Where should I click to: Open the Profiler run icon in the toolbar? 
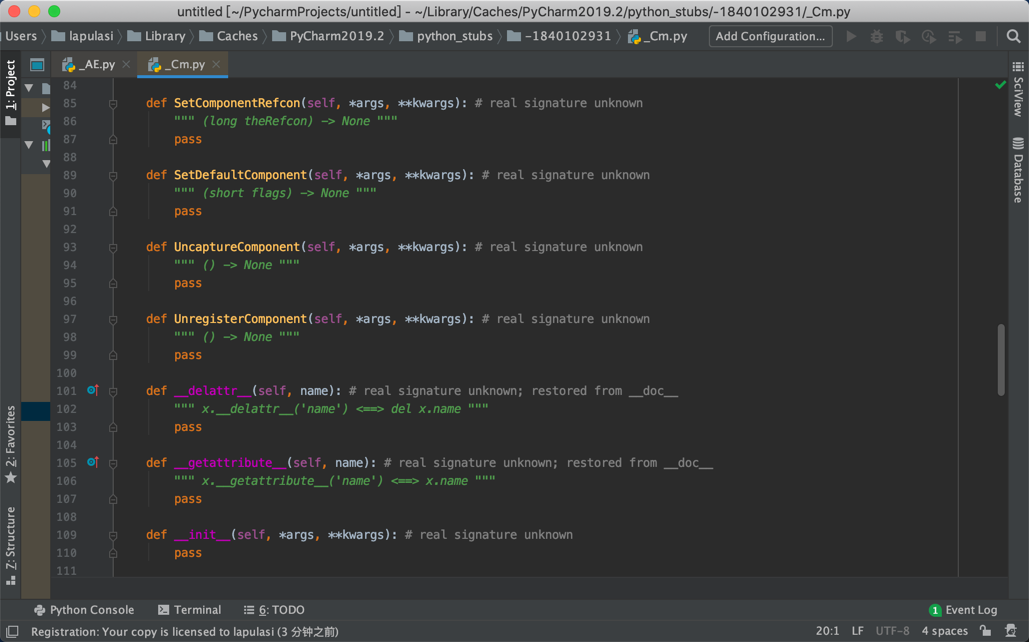coord(928,37)
